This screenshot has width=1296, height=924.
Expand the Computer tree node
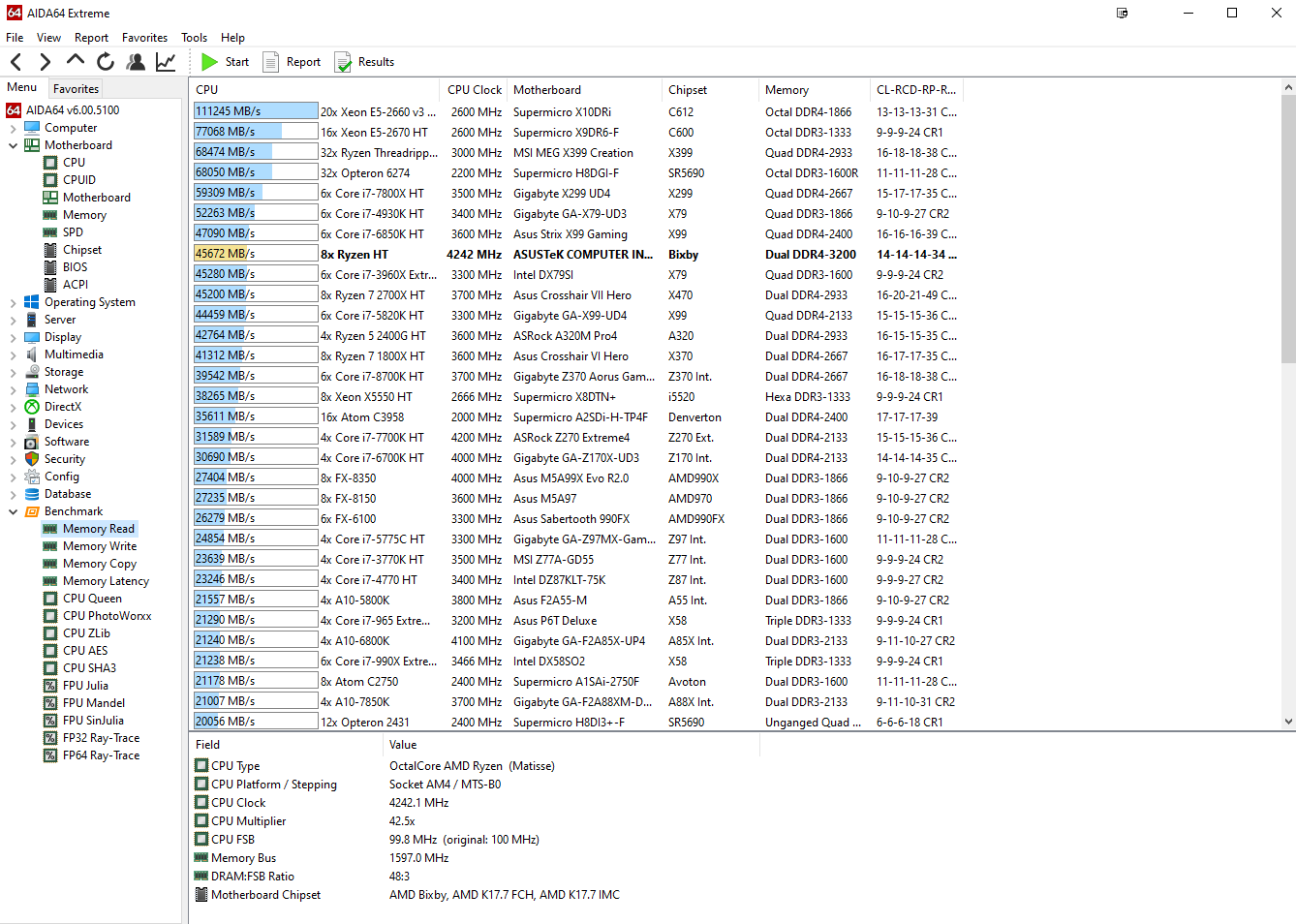13,128
